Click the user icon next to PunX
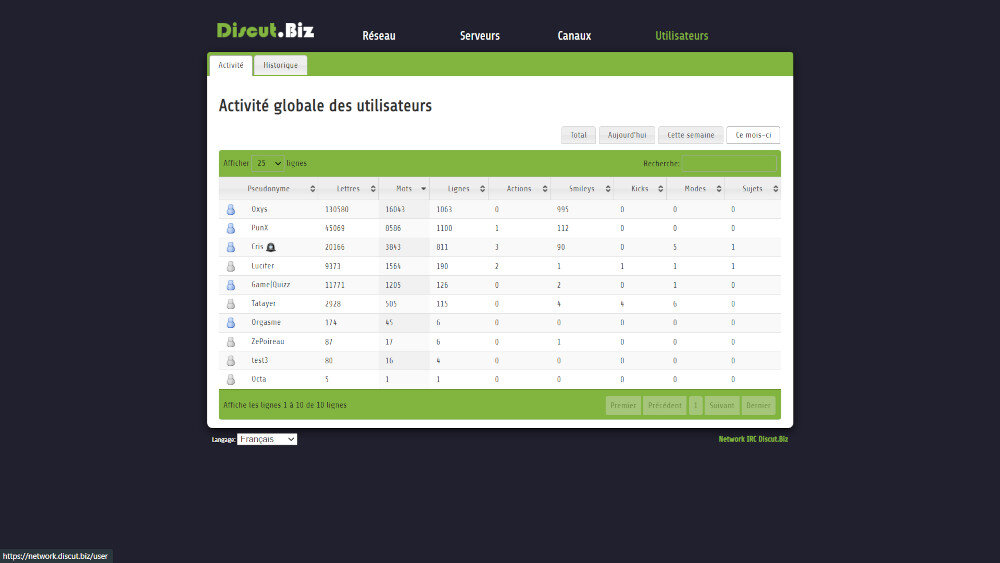 coord(230,228)
